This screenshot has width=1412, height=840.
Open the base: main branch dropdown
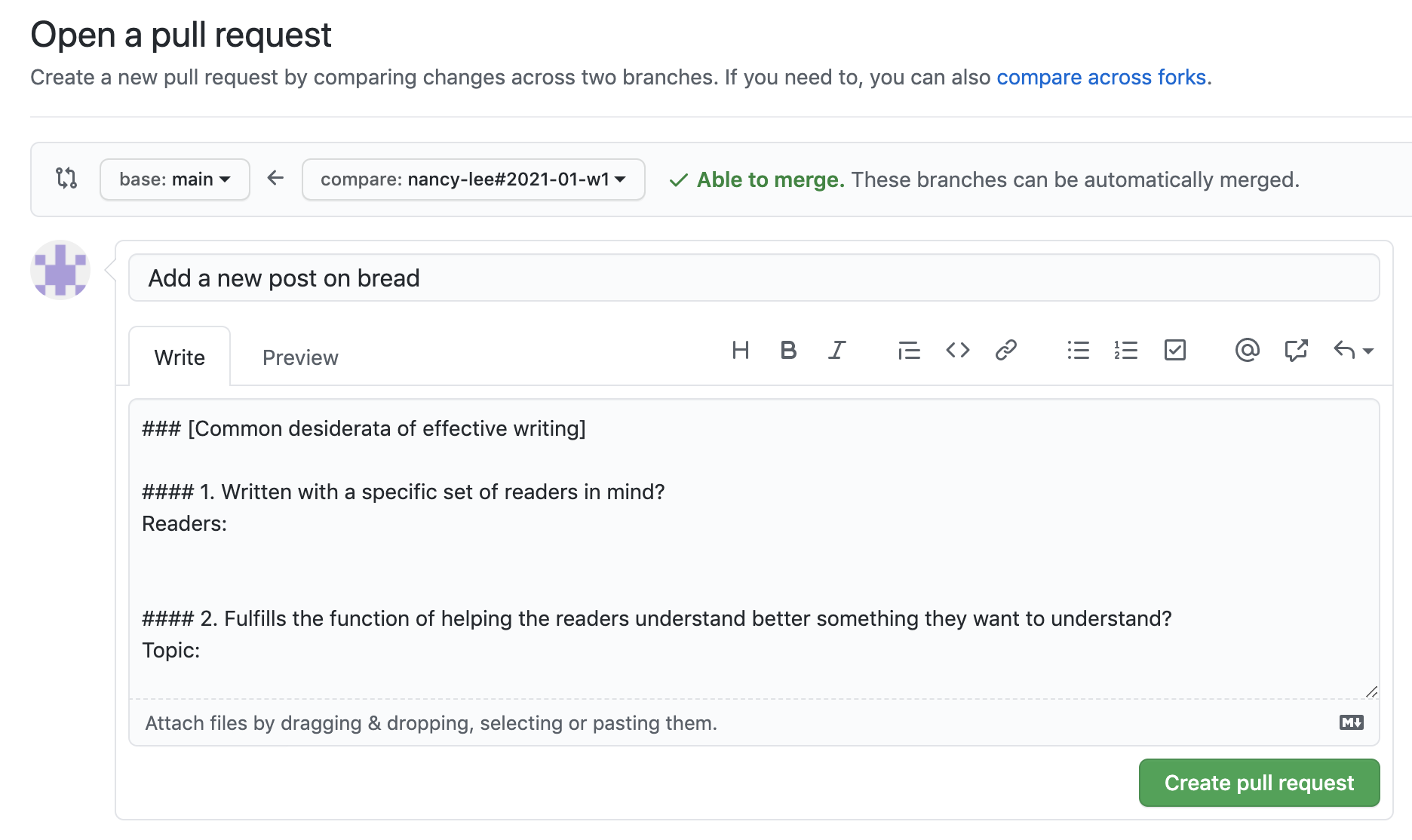[x=175, y=179]
